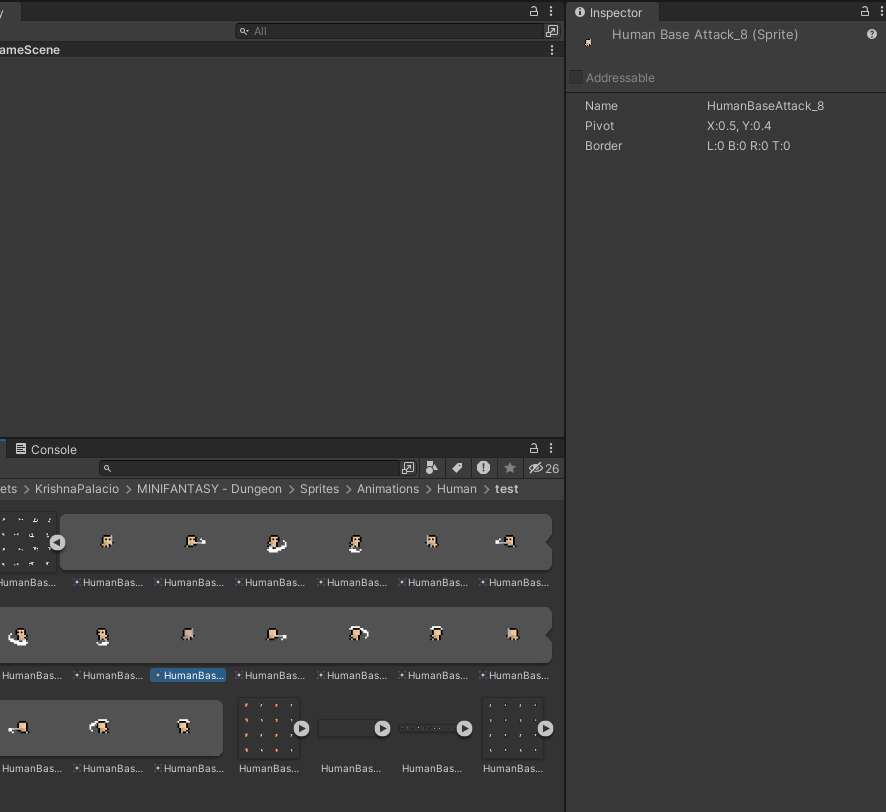
Task: Select the sprite thumbnail above the highlighted label
Action: [188, 635]
